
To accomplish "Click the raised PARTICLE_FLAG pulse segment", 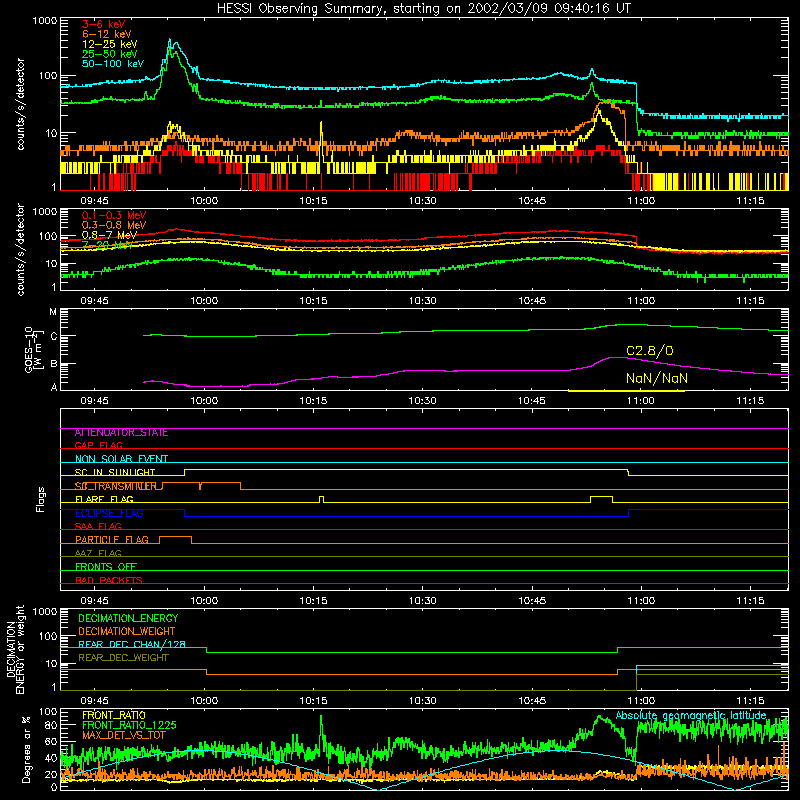I will tap(176, 537).
